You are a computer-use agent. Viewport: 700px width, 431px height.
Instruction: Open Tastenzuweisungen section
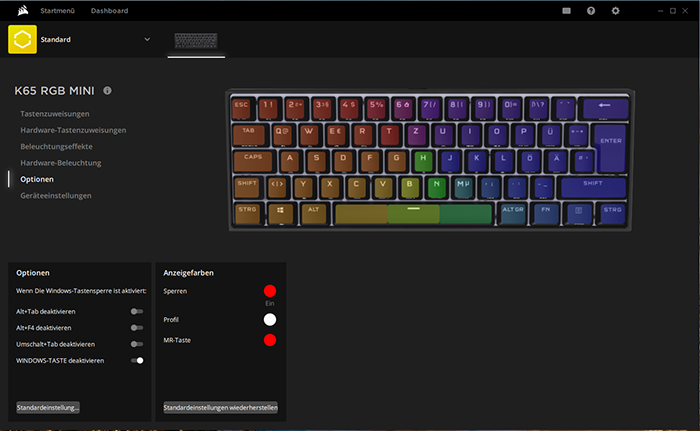[x=54, y=114]
